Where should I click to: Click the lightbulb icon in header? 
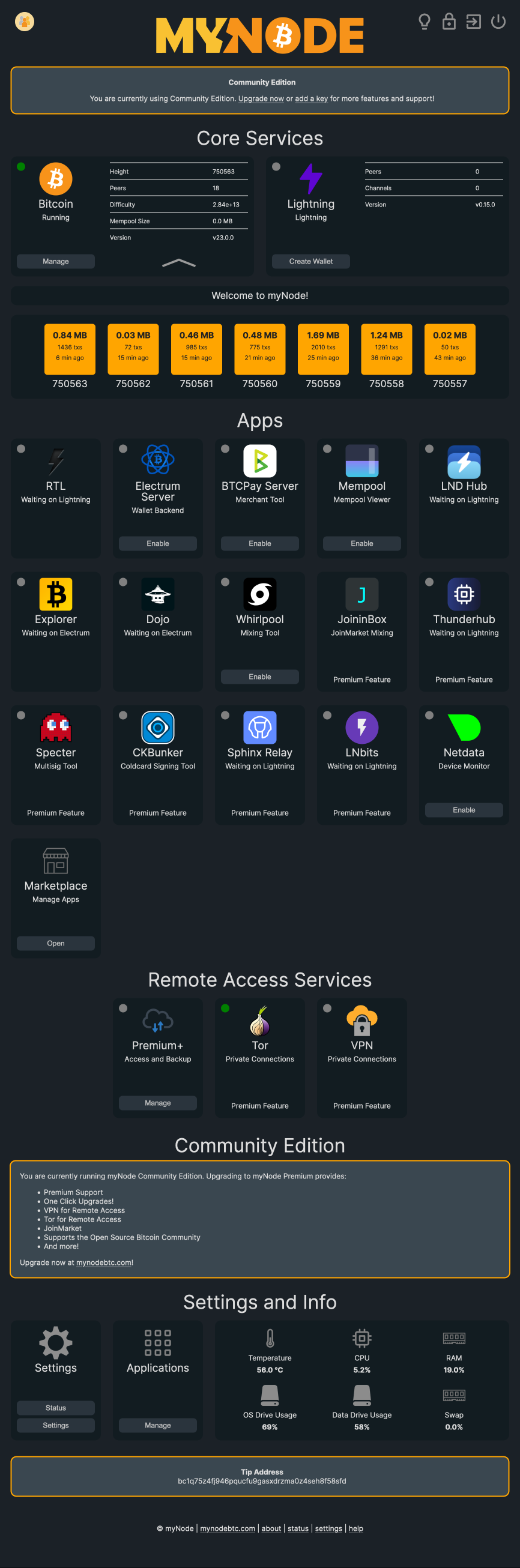[x=425, y=22]
